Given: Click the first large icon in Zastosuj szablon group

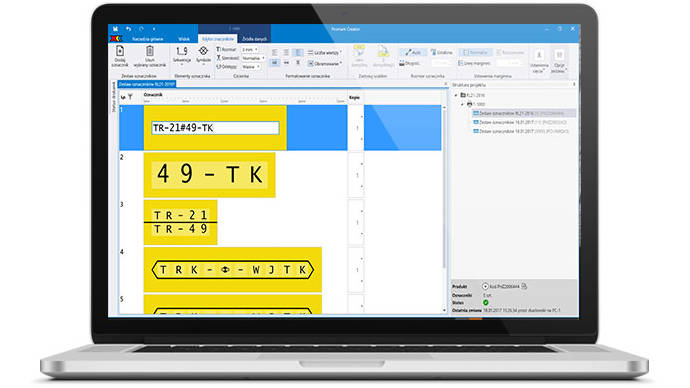Looking at the screenshot, I should (359, 52).
